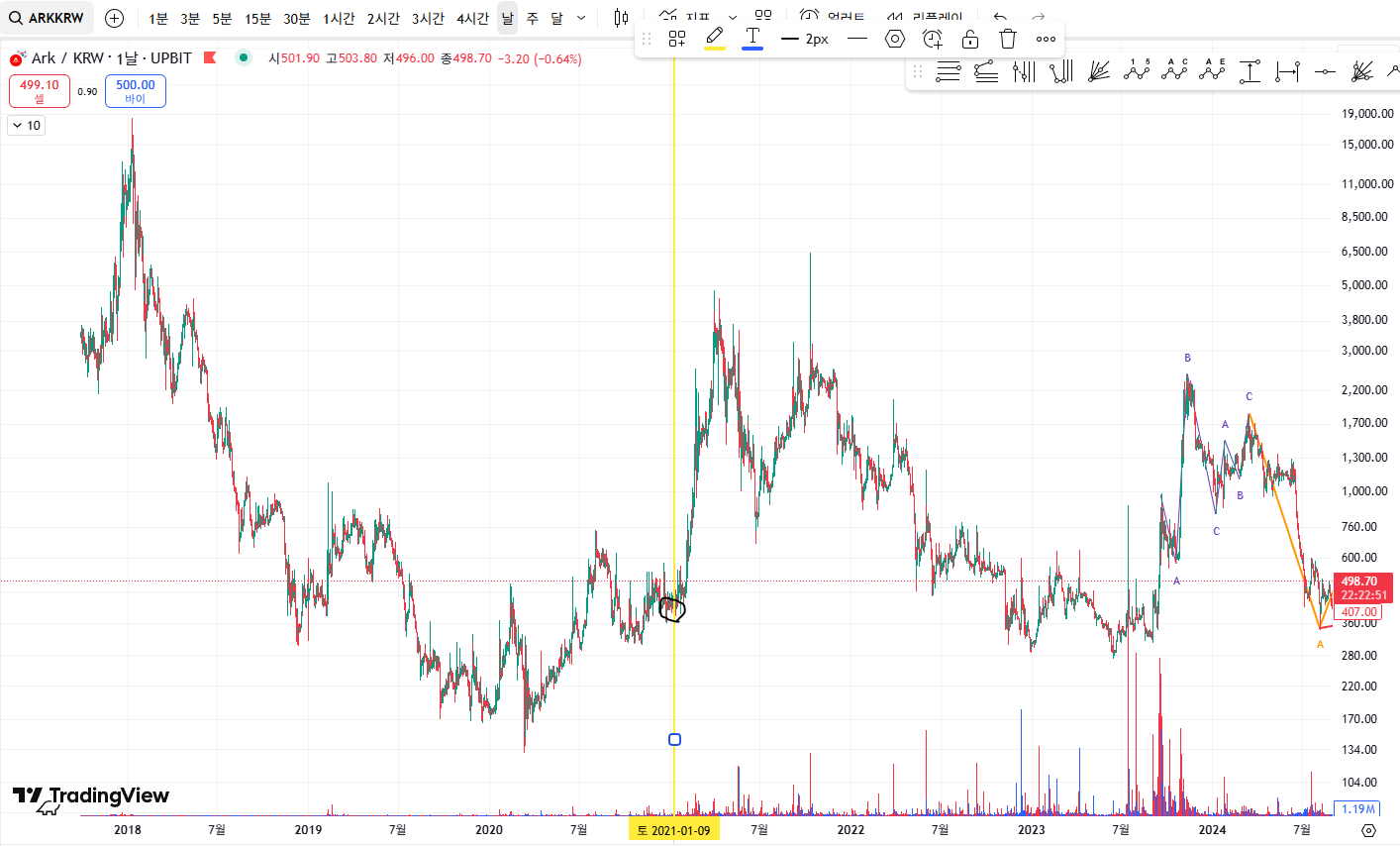Image resolution: width=1400 pixels, height=846 pixels.
Task: Click the 2018 time axis label
Action: click(x=127, y=830)
